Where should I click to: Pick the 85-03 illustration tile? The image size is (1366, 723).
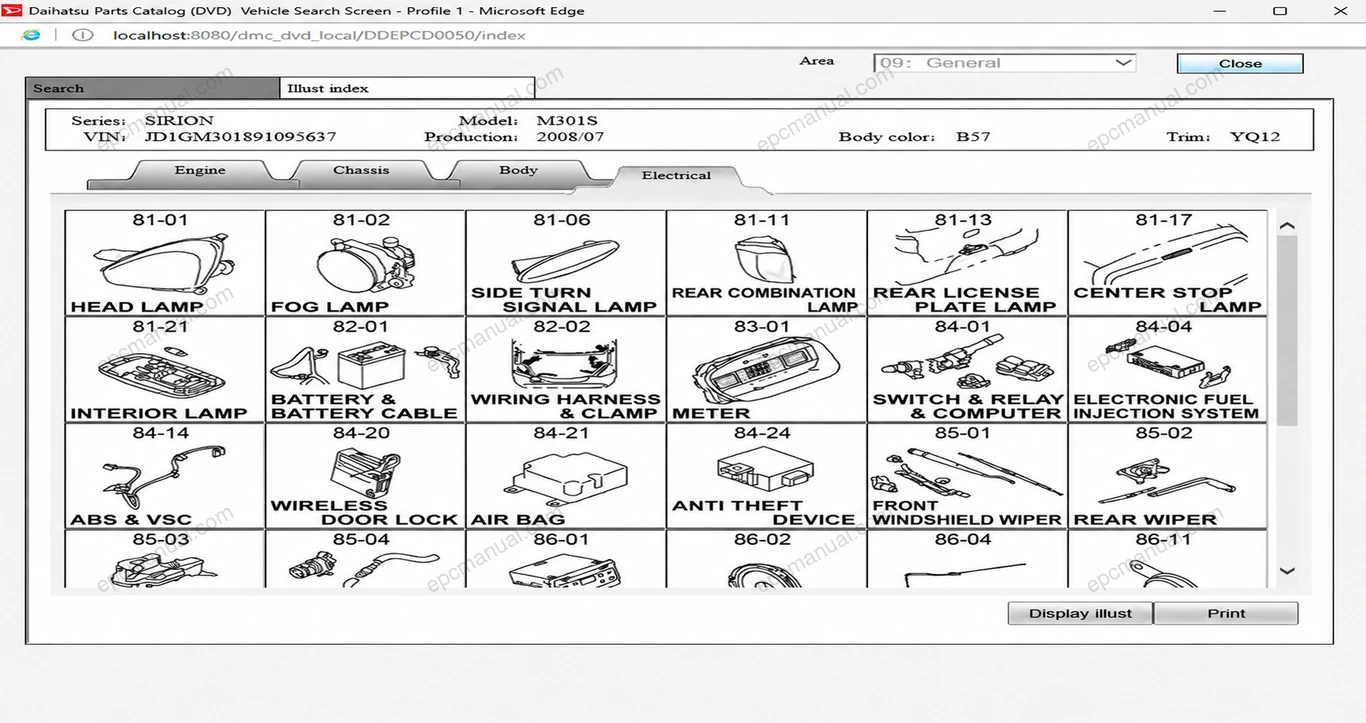(x=165, y=559)
